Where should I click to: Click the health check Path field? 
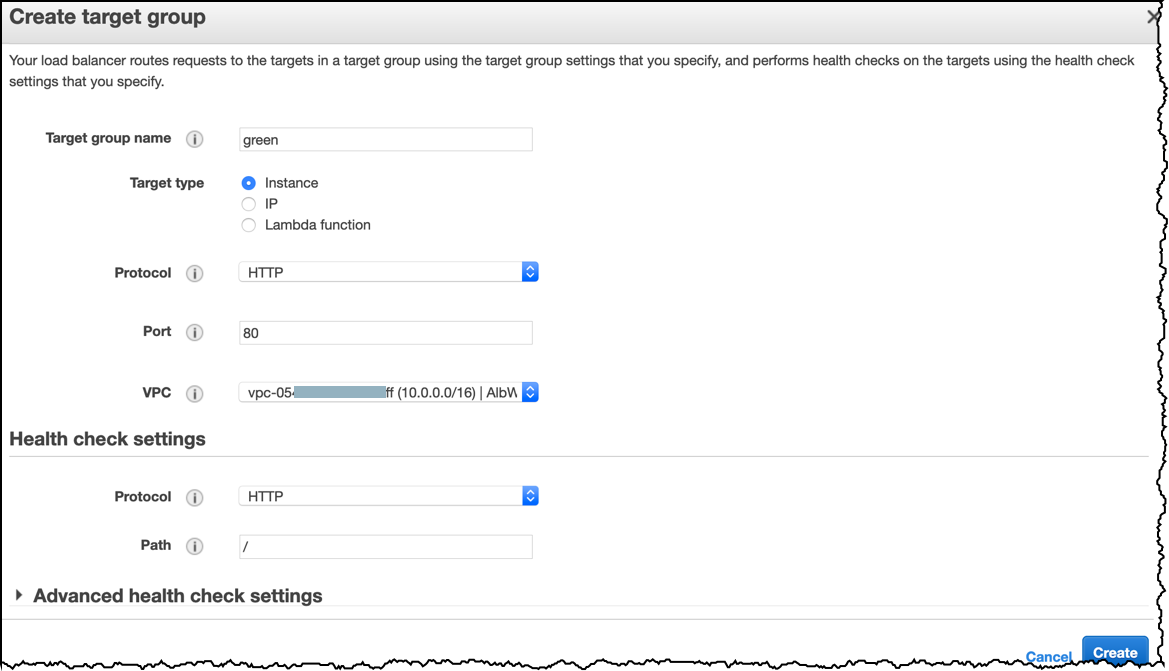[x=385, y=546]
